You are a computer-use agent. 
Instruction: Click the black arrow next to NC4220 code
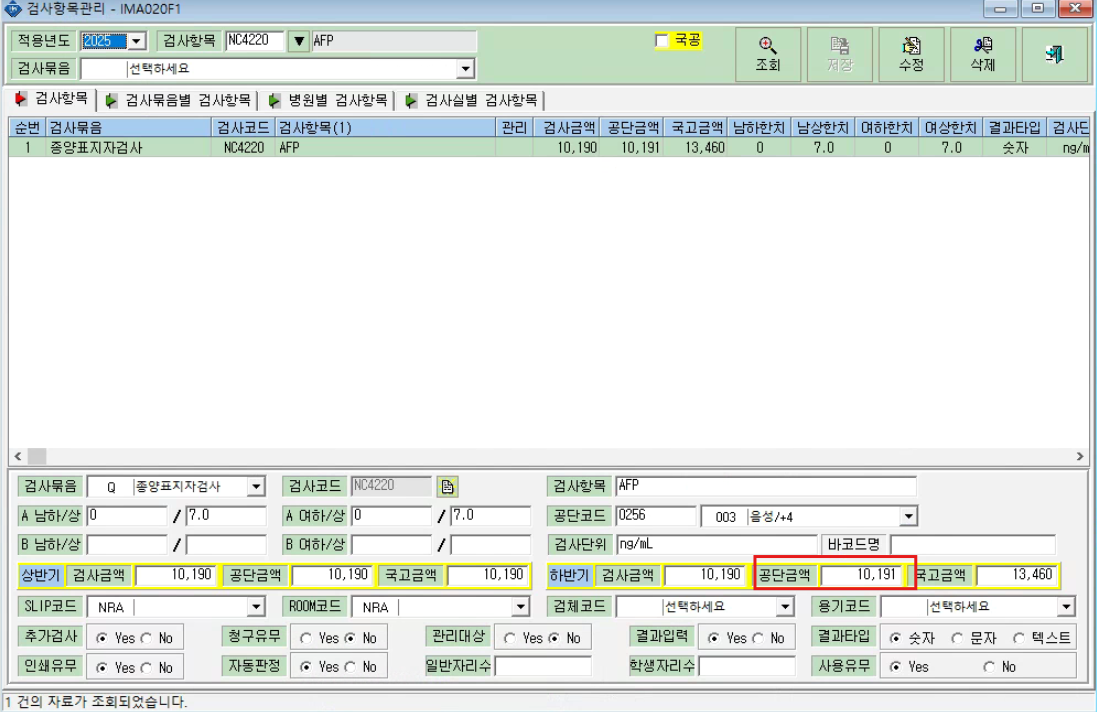299,41
